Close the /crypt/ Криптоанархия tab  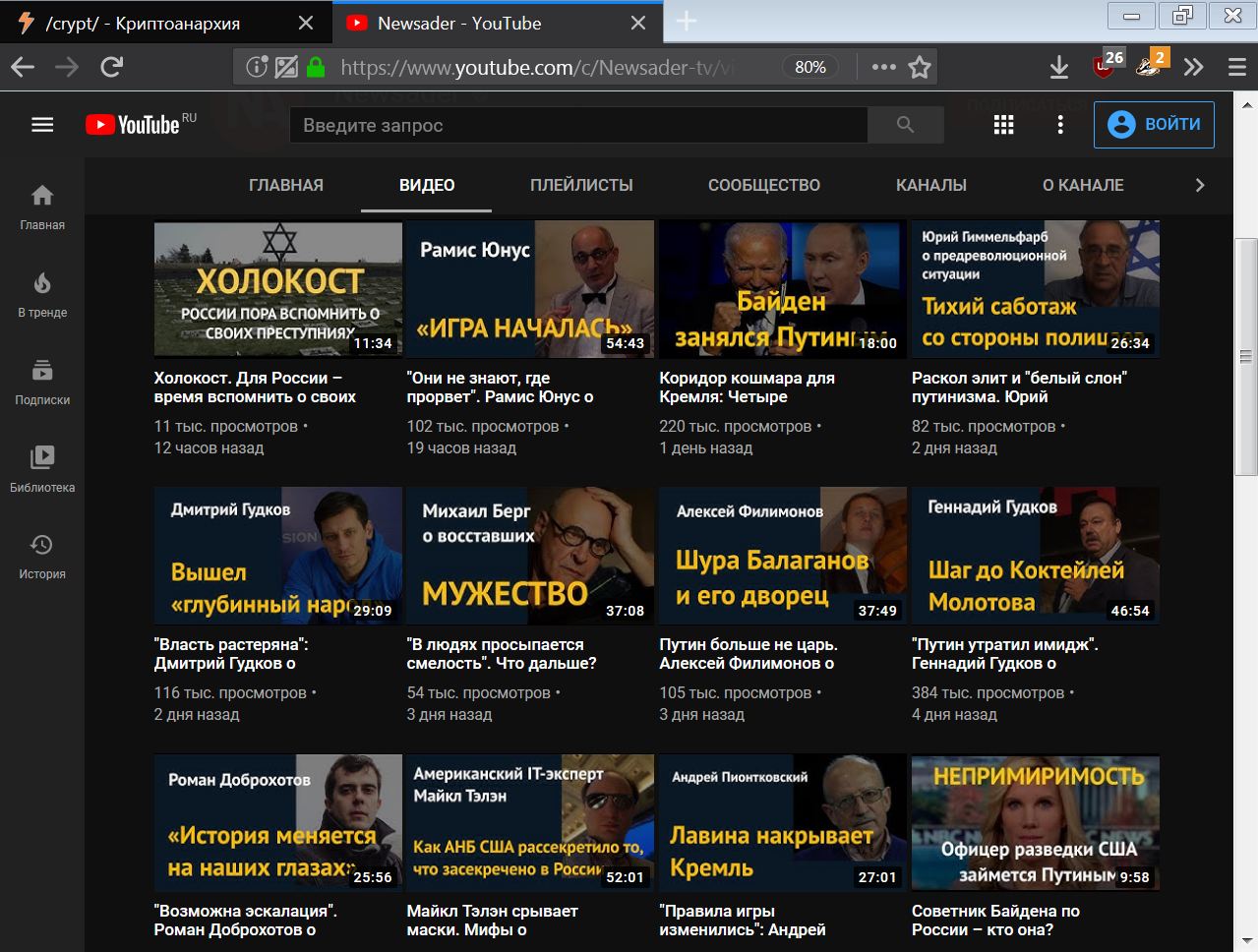[306, 23]
